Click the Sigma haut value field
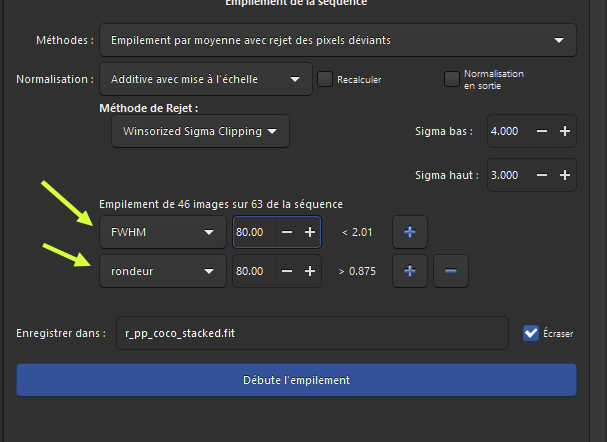The image size is (607, 442). [x=509, y=175]
